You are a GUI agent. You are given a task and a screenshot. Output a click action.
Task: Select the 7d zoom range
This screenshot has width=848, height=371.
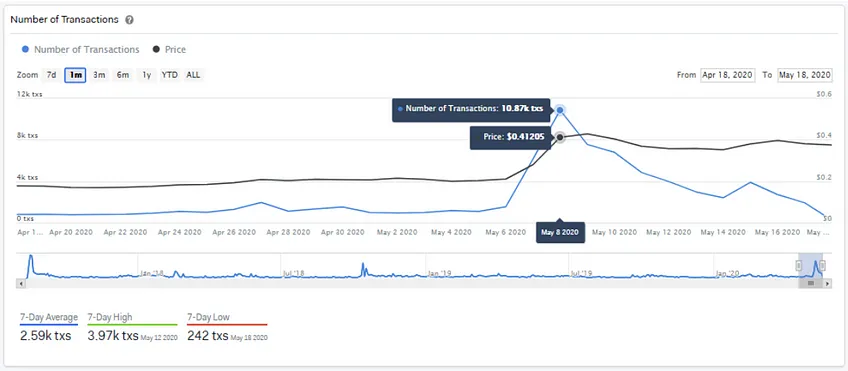pyautogui.click(x=51, y=75)
